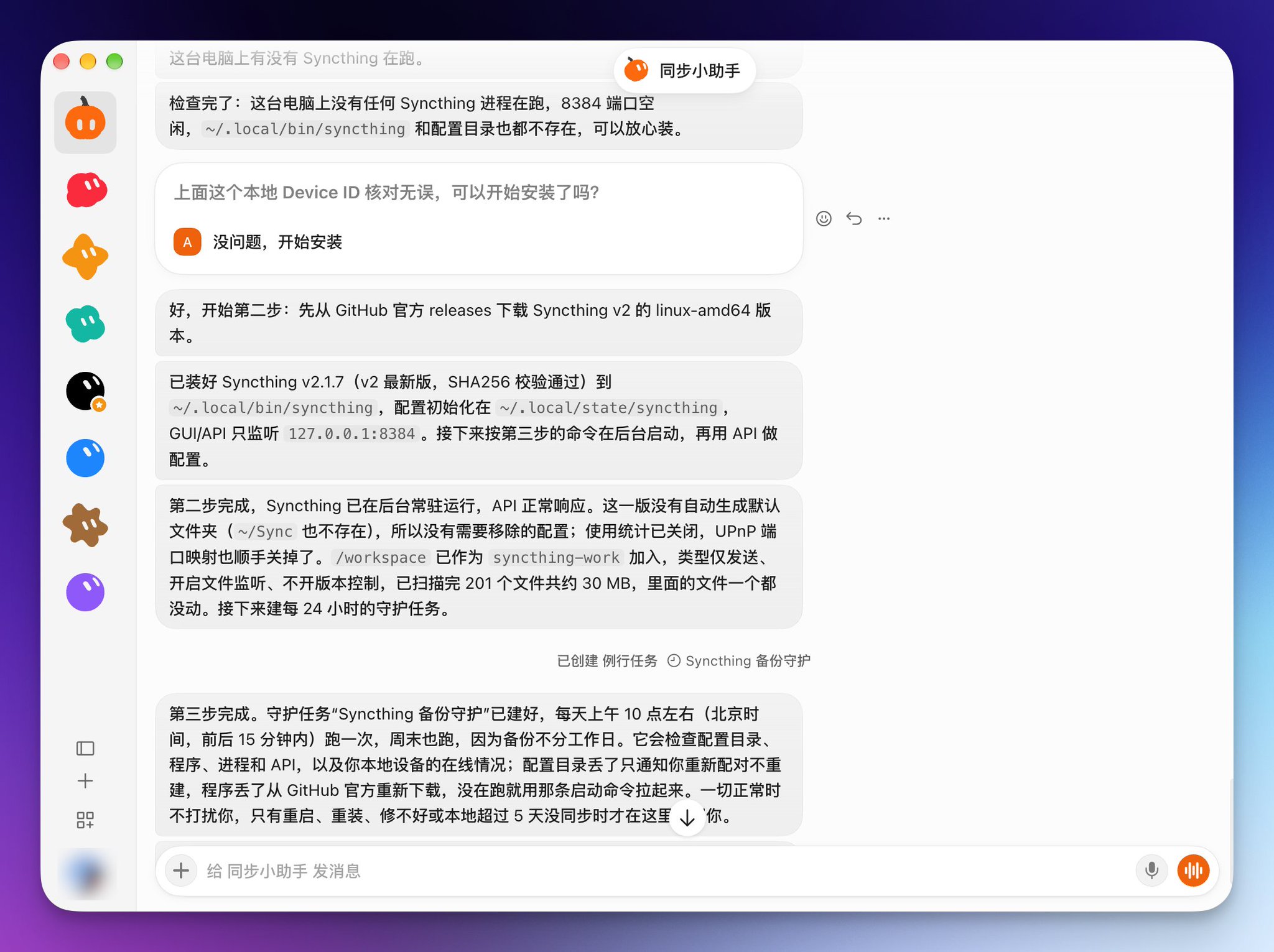This screenshot has width=1274, height=952.
Task: Open the blurred user profile avatar
Action: point(87,873)
